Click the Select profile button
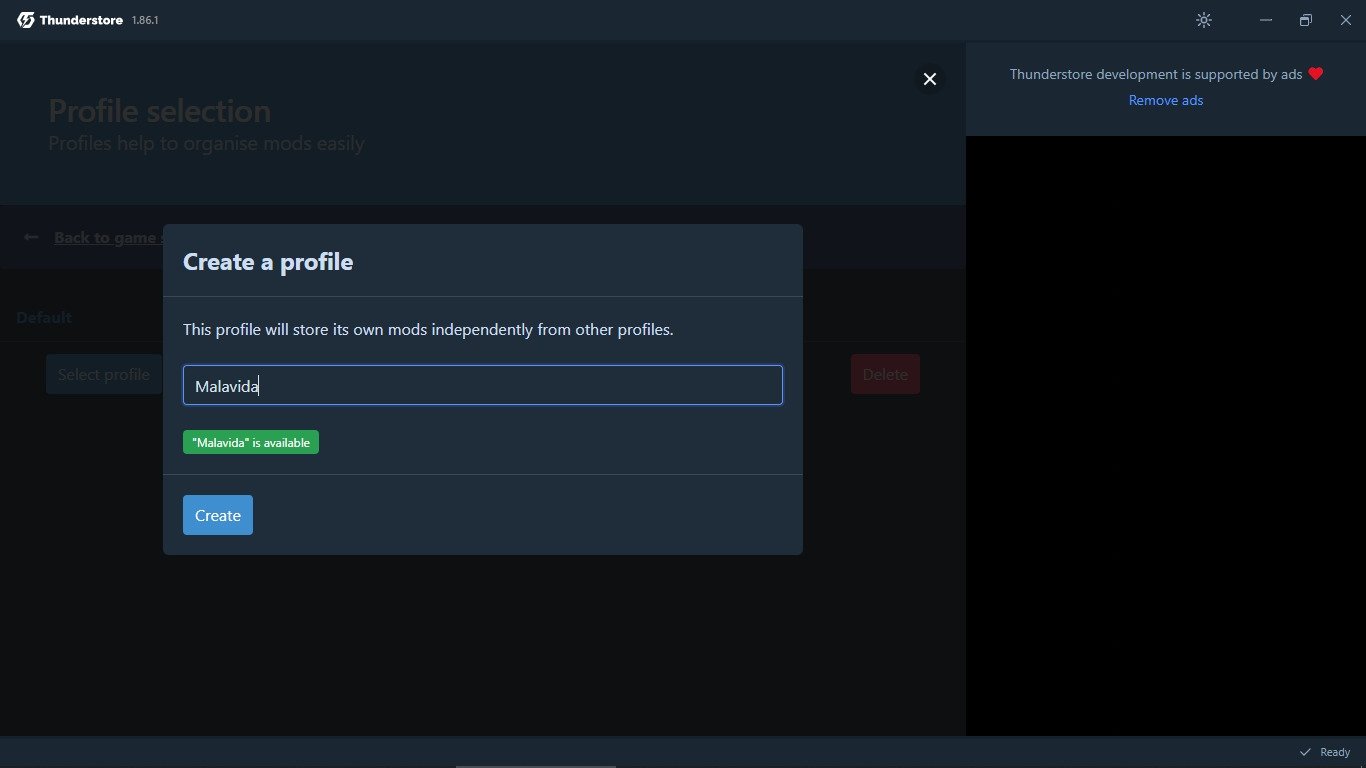1366x768 pixels. pyautogui.click(x=104, y=374)
